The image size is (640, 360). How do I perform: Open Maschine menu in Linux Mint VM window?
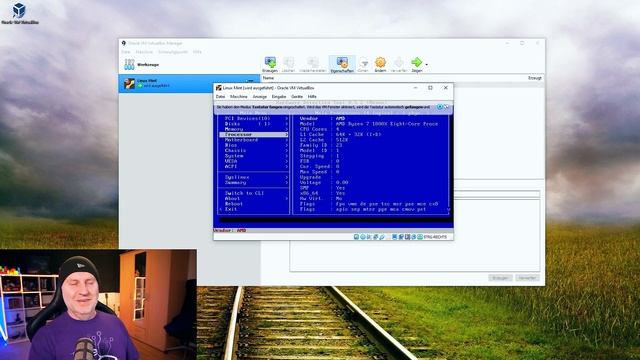(239, 97)
